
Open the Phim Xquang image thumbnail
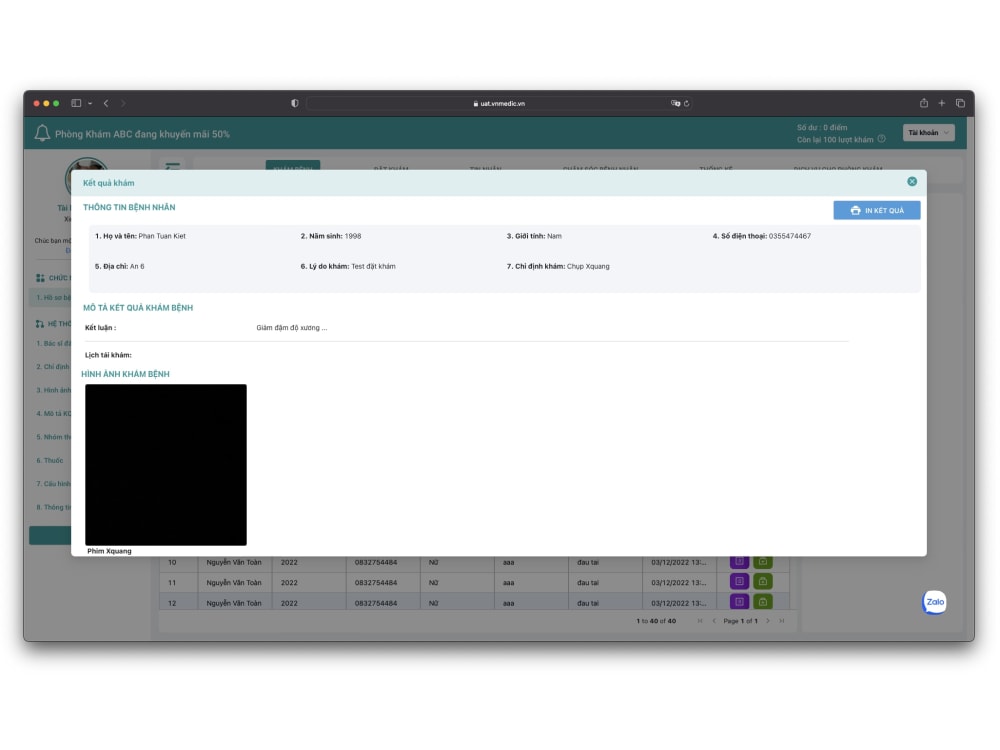pyautogui.click(x=166, y=464)
